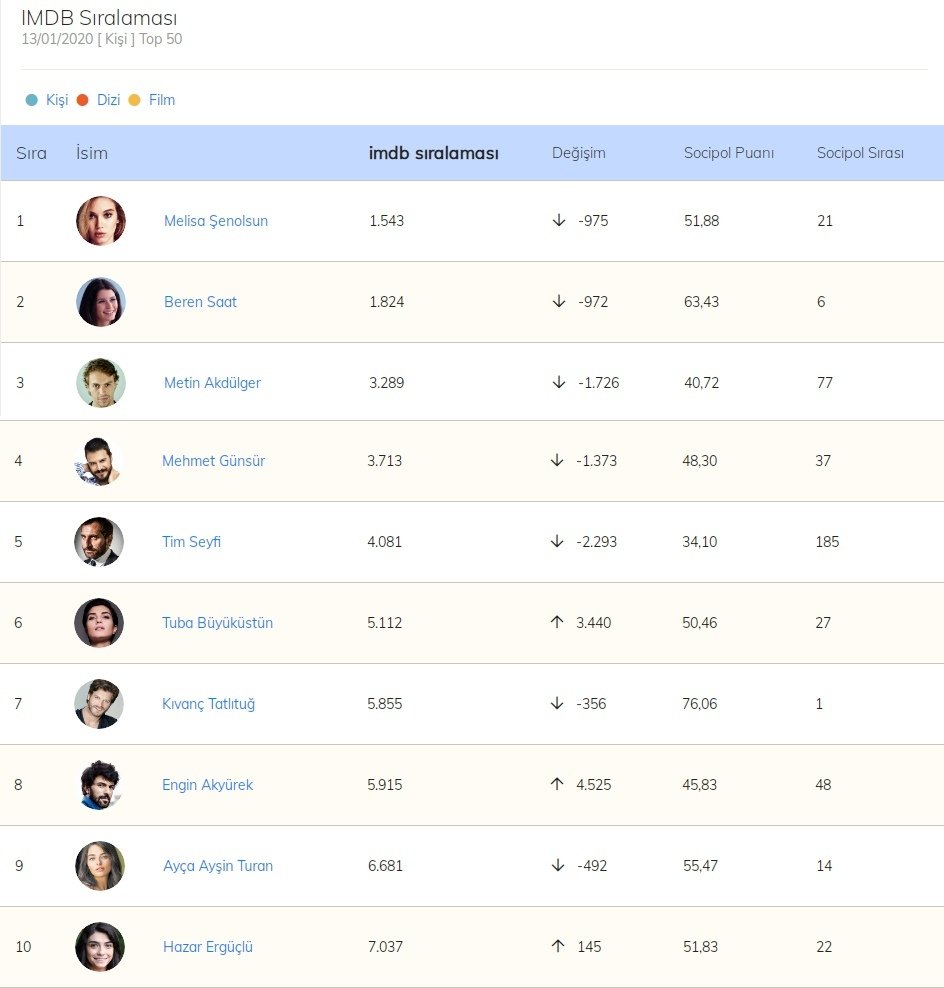Click the up arrow beside 3.440
Viewport: 944px width, 988px height.
[557, 622]
